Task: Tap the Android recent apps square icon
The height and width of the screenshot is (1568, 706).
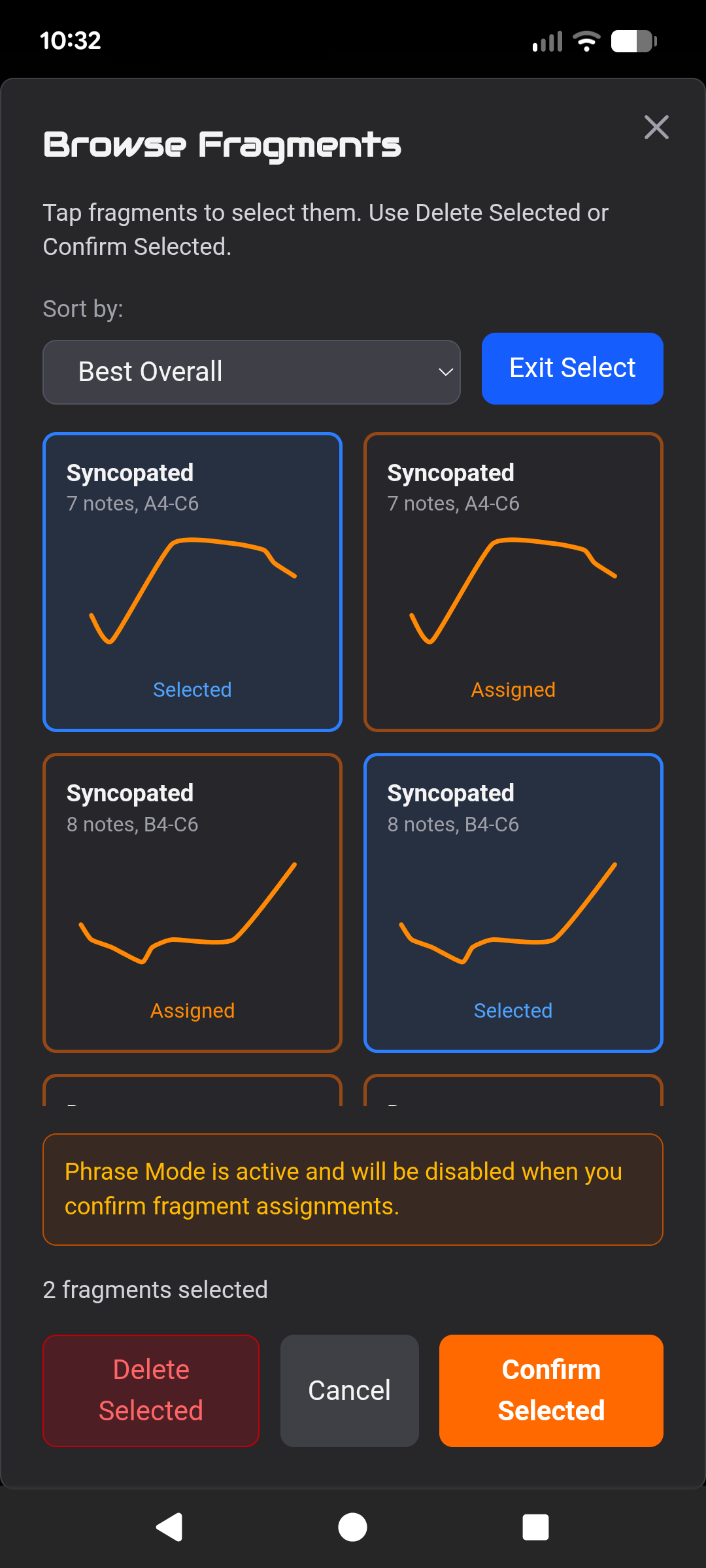Action: pos(535,1527)
